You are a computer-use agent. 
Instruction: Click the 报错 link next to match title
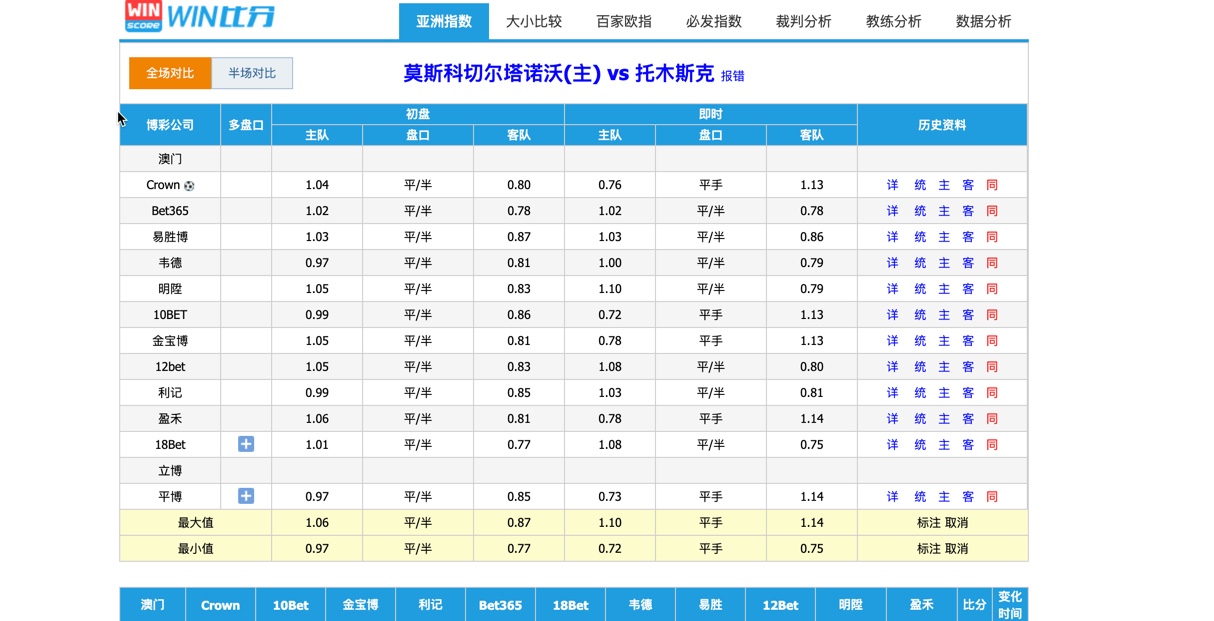(x=733, y=76)
